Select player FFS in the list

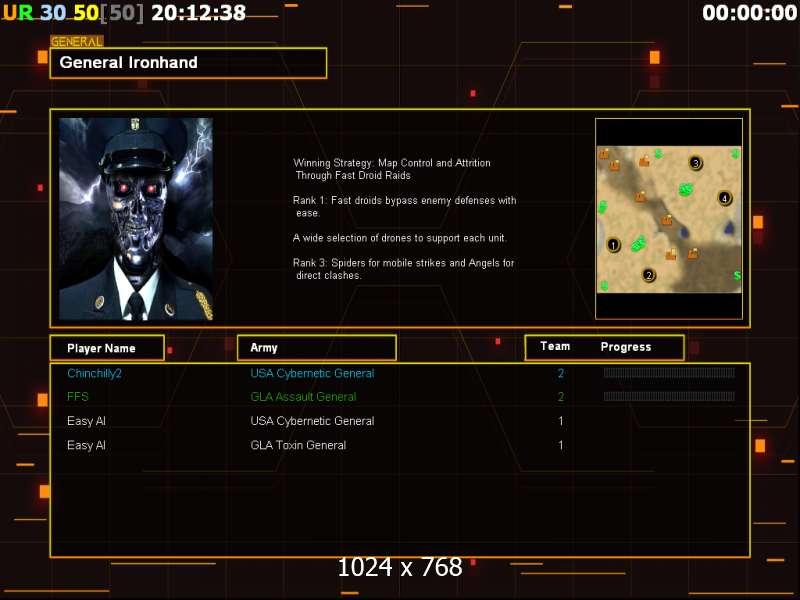click(78, 397)
